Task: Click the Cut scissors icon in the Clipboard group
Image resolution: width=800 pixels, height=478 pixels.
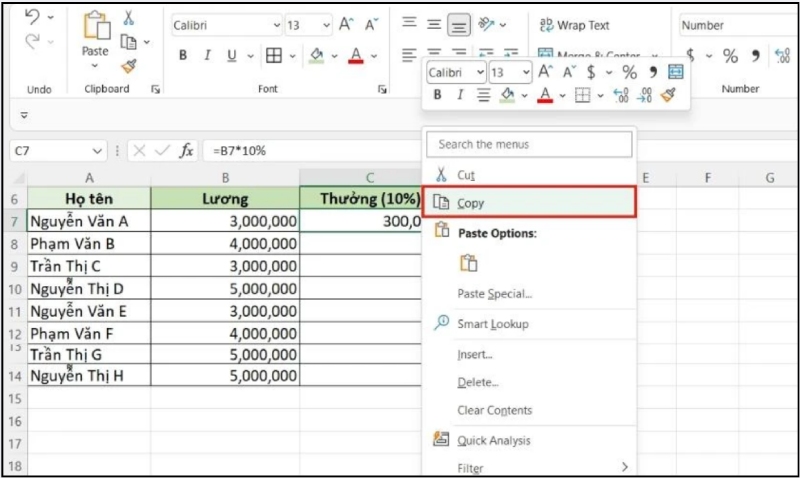Action: click(129, 18)
